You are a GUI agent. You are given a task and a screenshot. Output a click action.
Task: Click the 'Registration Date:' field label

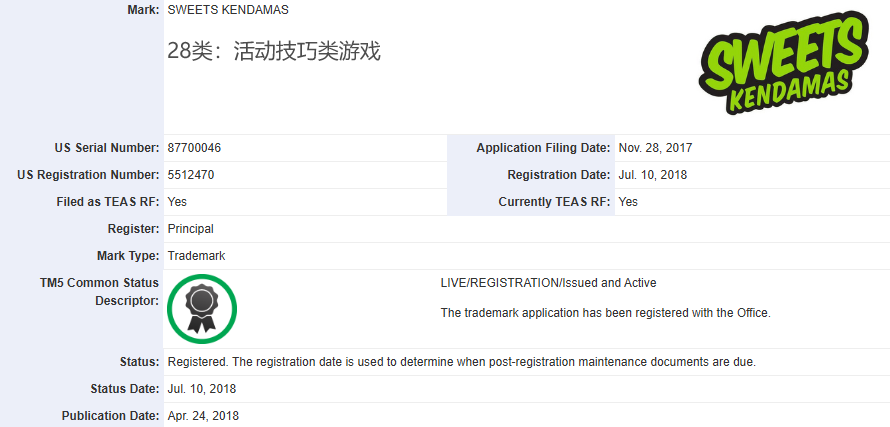[x=559, y=175]
